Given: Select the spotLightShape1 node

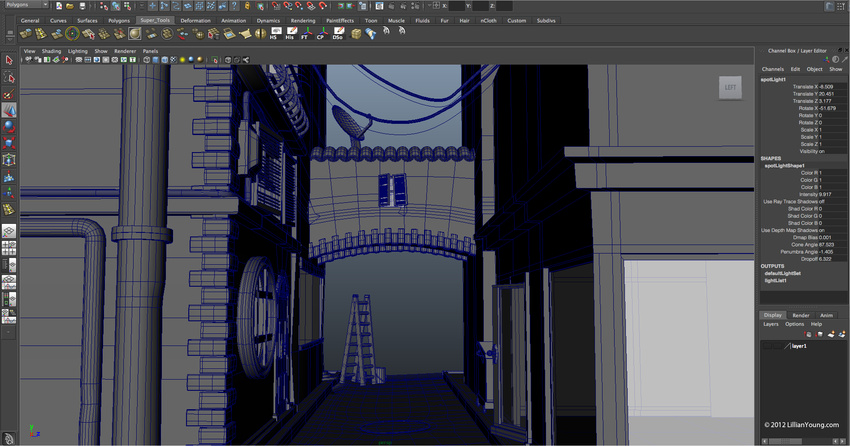Looking at the screenshot, I should (x=784, y=166).
